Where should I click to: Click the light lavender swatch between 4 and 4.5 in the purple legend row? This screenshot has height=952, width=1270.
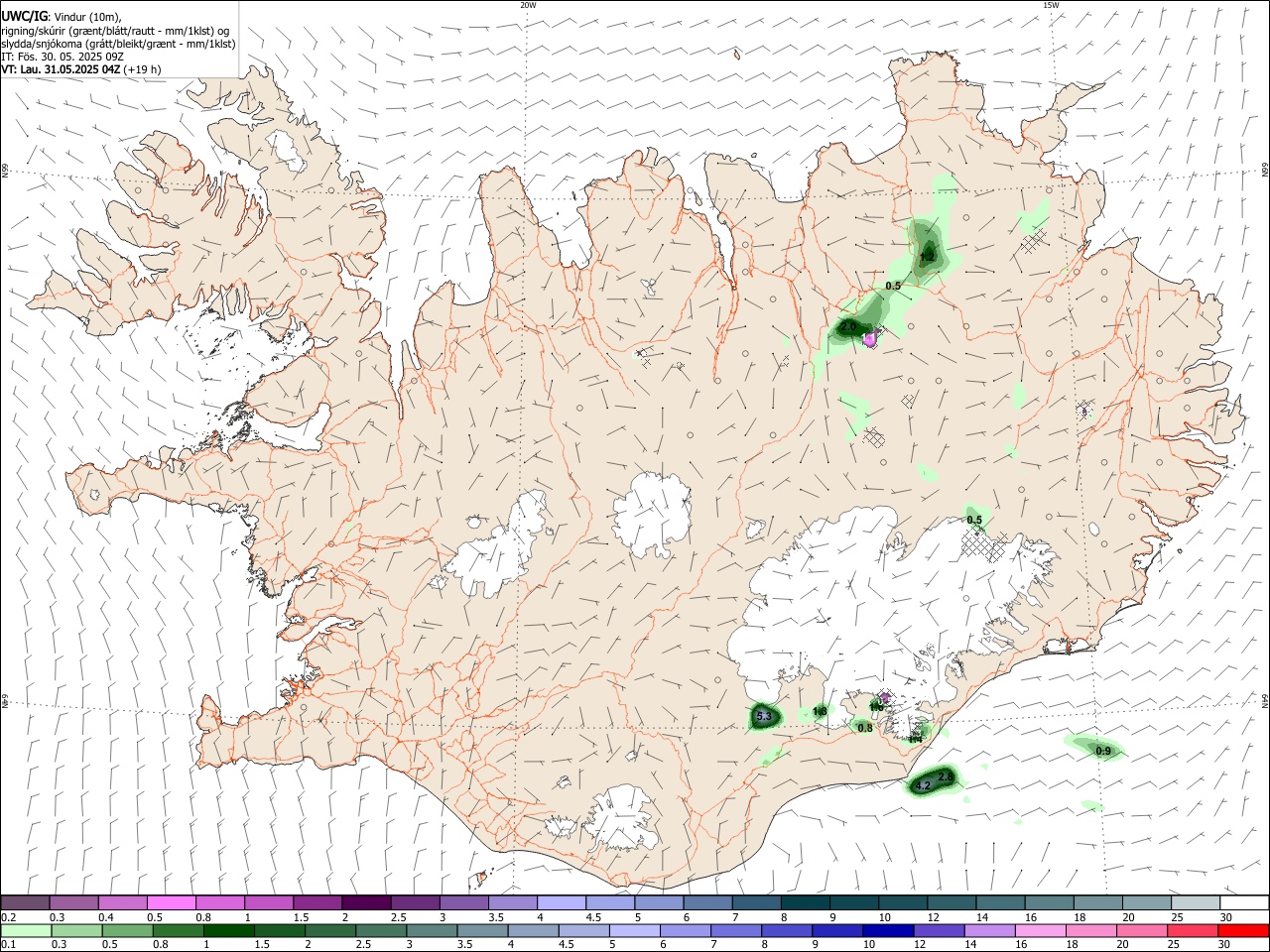point(562,902)
